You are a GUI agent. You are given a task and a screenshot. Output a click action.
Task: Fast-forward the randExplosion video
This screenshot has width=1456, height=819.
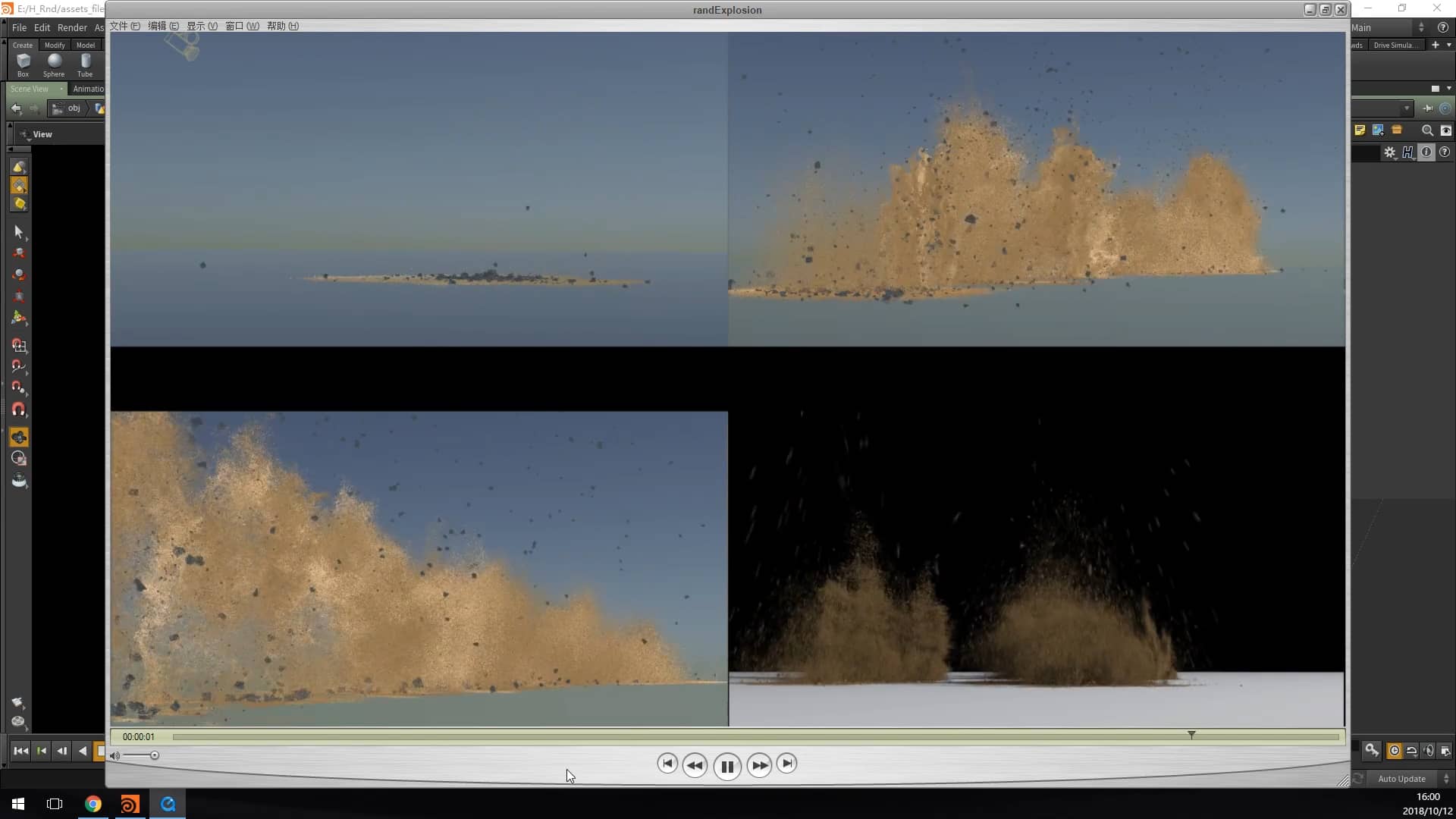(759, 765)
